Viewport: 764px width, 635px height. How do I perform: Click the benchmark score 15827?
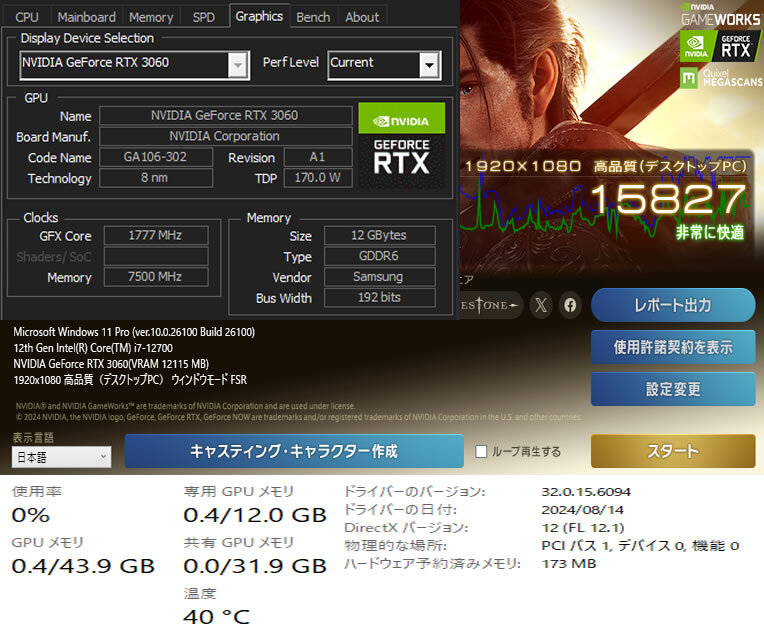(668, 199)
